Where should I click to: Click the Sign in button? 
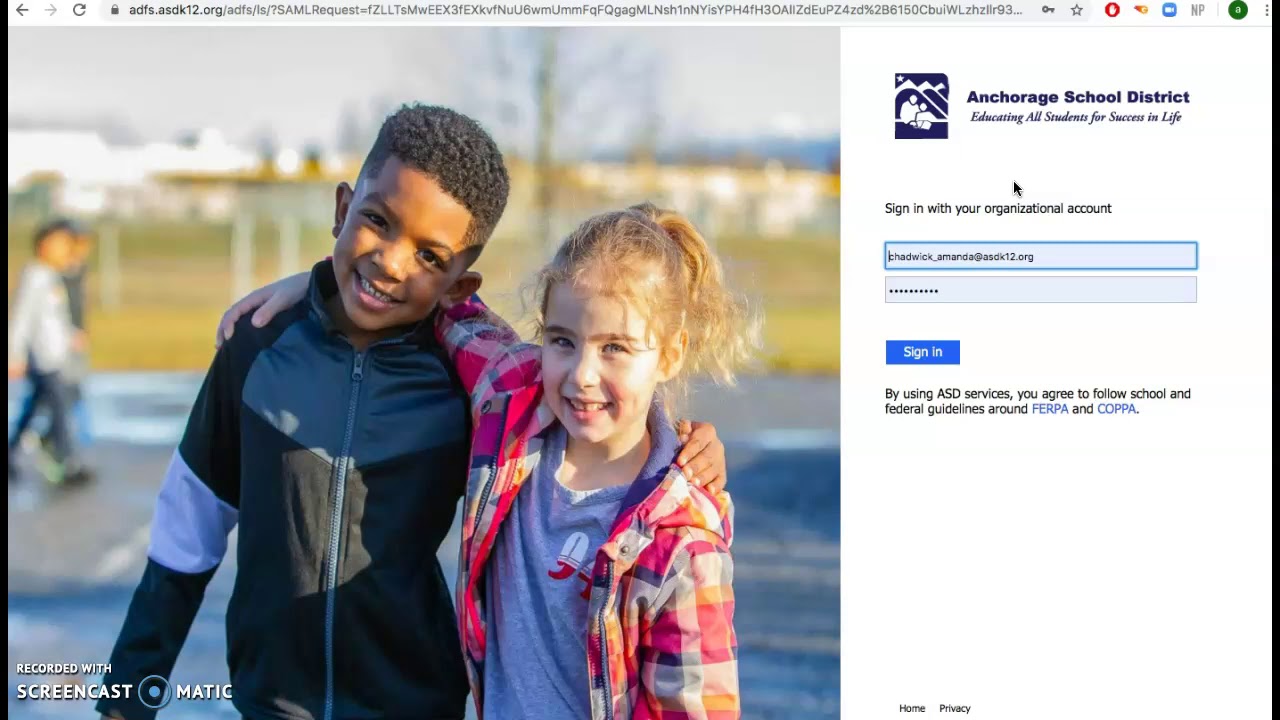click(922, 352)
